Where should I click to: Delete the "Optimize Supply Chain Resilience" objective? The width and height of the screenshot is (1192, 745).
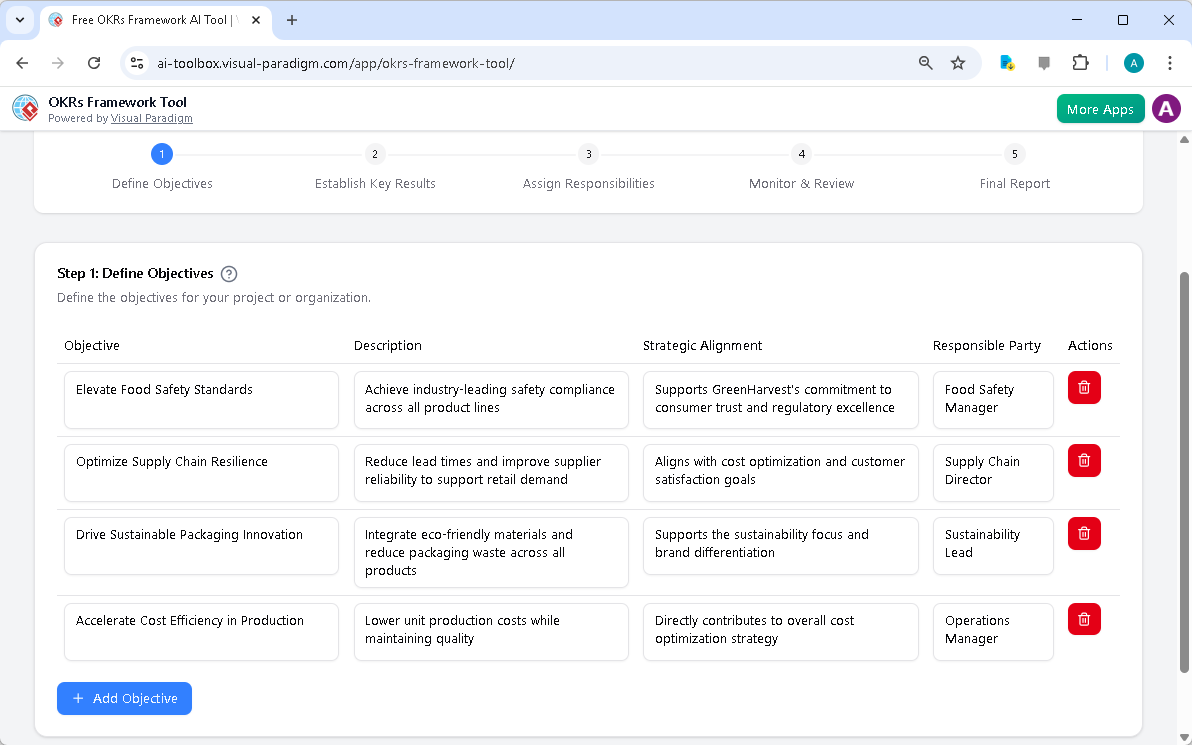click(x=1083, y=460)
